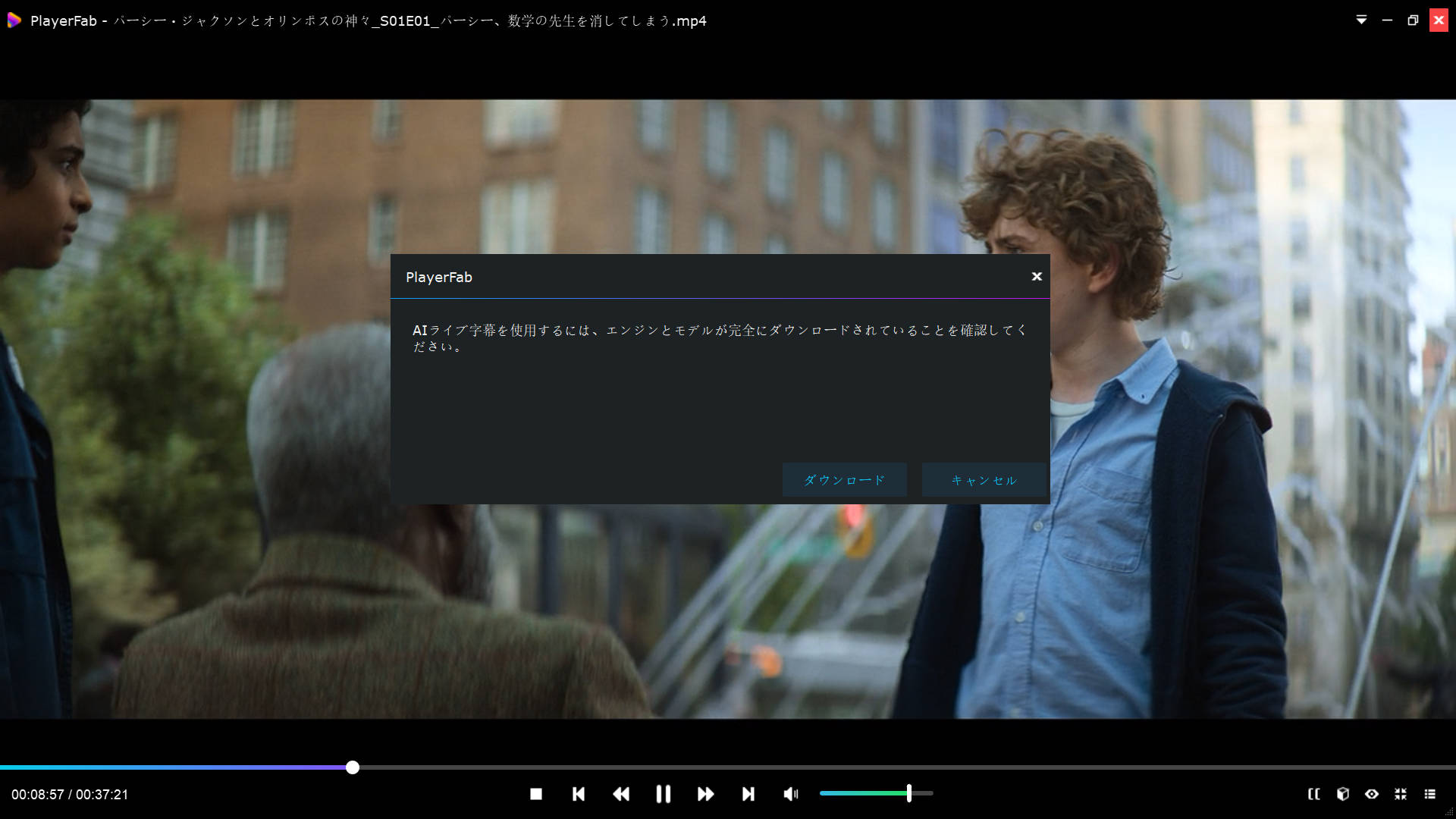
Task: Skip to previous chapter
Action: [579, 794]
